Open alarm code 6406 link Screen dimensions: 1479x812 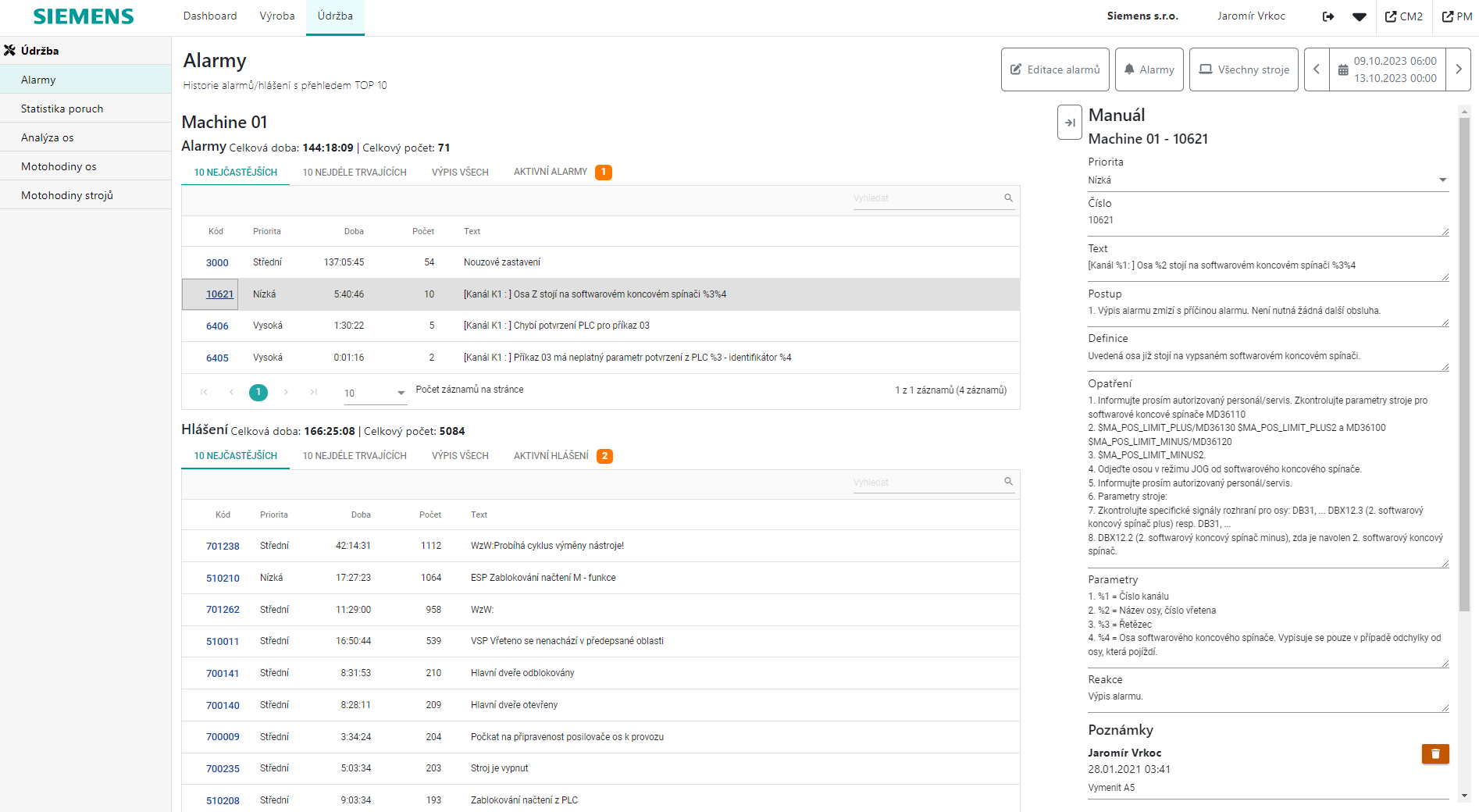pyautogui.click(x=217, y=326)
